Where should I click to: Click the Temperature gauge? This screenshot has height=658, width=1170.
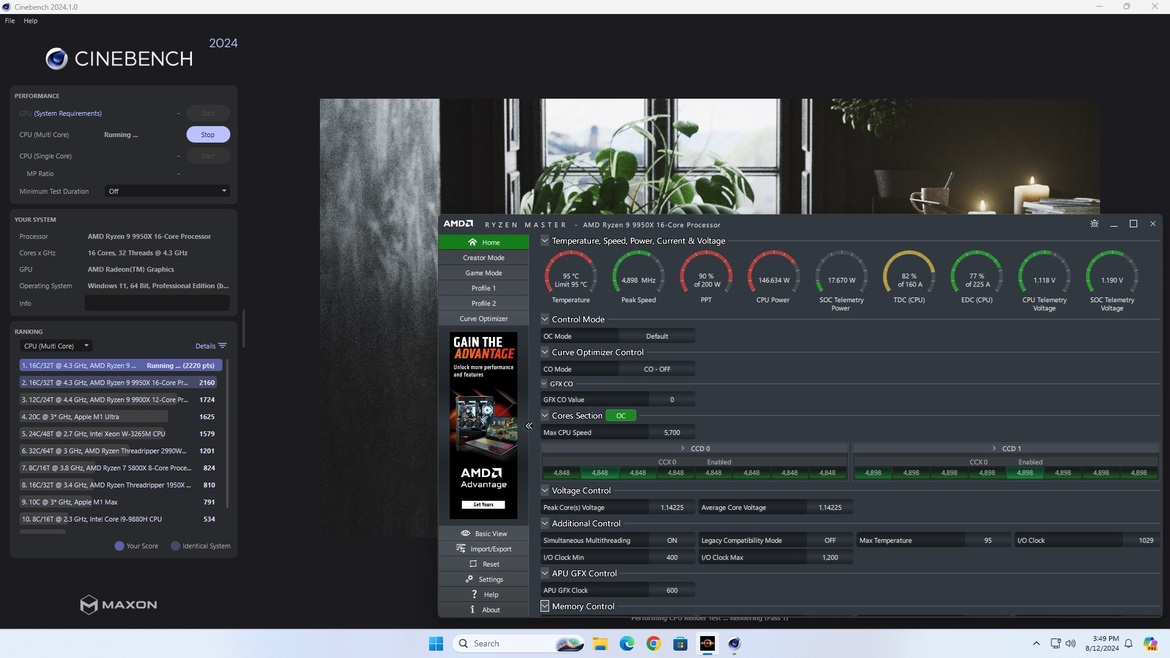coord(571,277)
